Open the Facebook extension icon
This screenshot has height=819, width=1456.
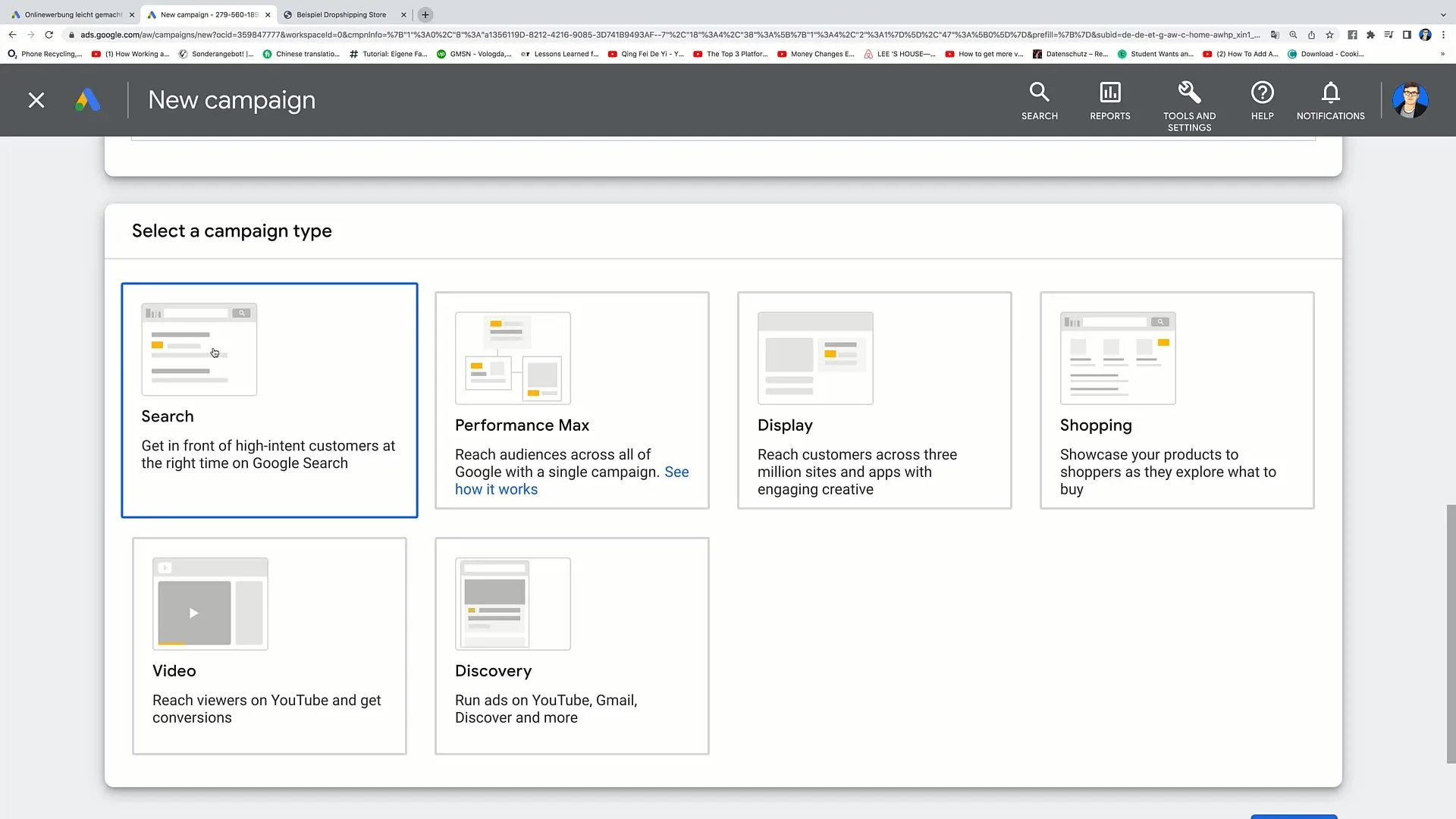point(1352,35)
